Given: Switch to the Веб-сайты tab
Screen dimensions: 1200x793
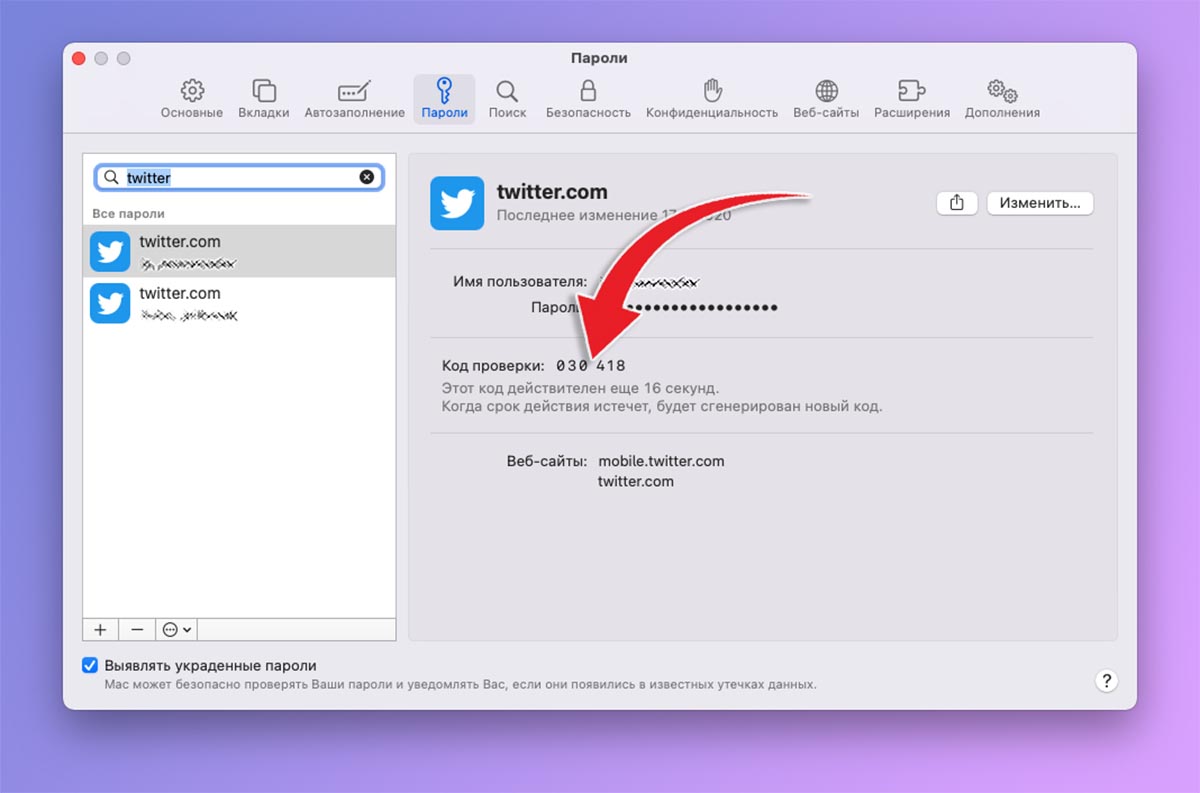Looking at the screenshot, I should (826, 99).
